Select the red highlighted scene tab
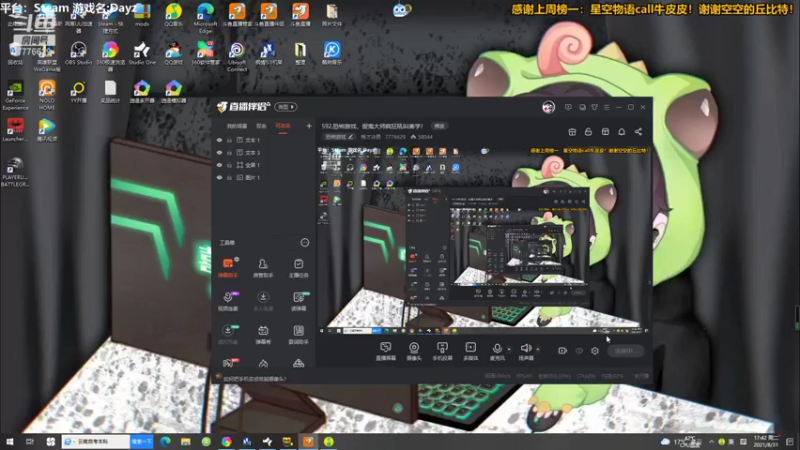Image resolution: width=800 pixels, height=450 pixels. pos(283,126)
